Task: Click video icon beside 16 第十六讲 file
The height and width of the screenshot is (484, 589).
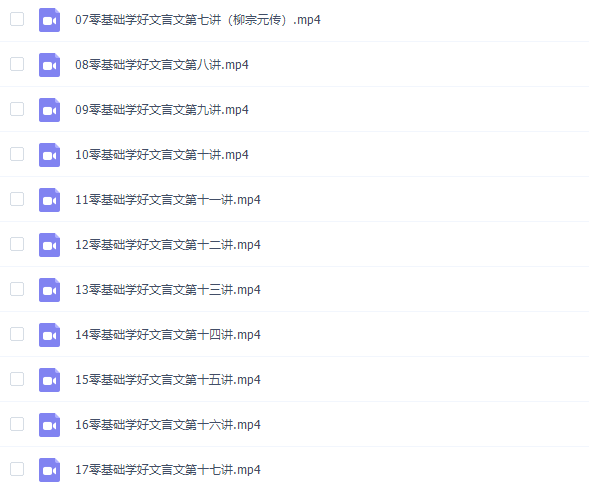Action: pos(50,425)
